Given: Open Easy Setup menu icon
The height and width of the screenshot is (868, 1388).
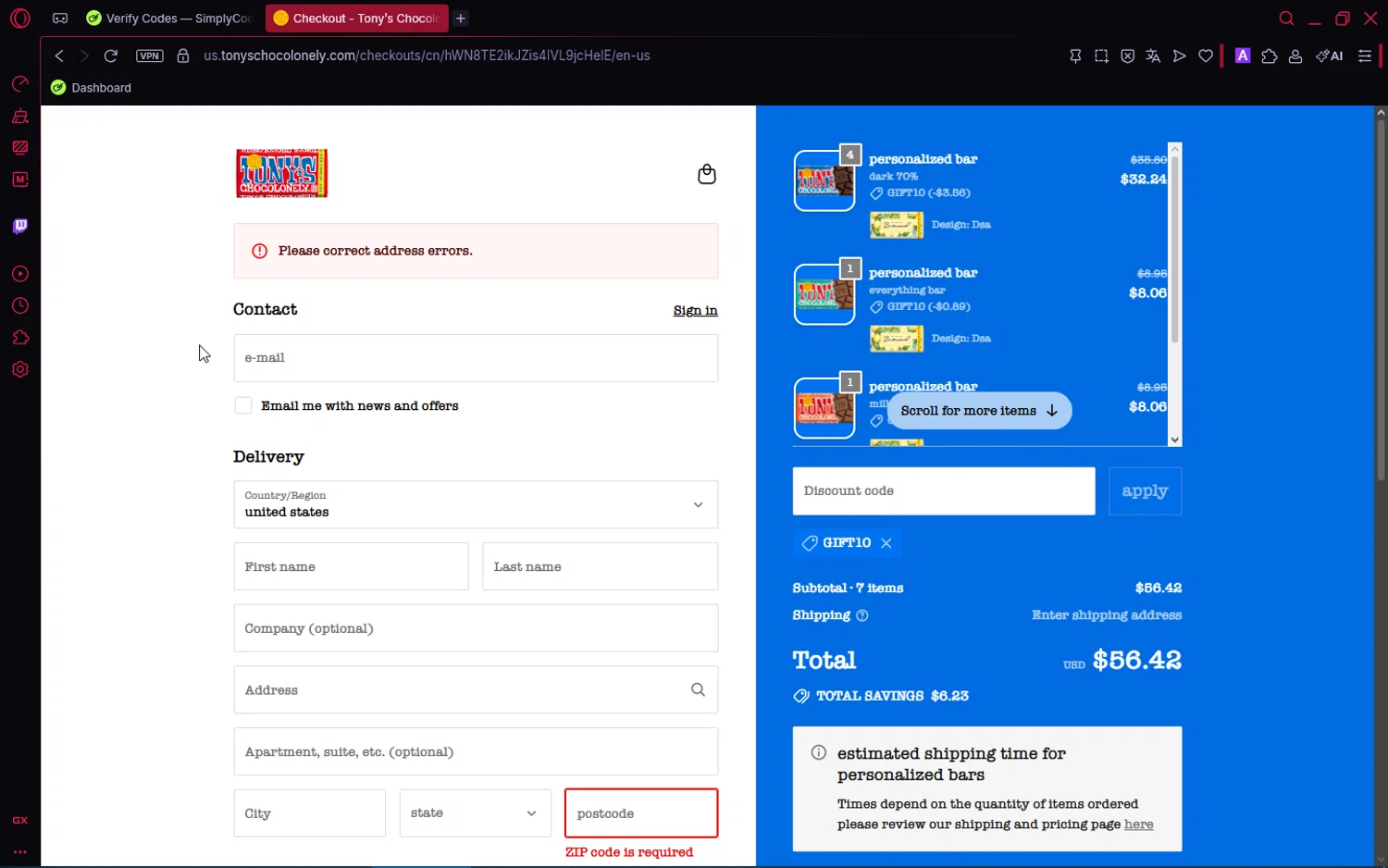Looking at the screenshot, I should [x=1365, y=56].
